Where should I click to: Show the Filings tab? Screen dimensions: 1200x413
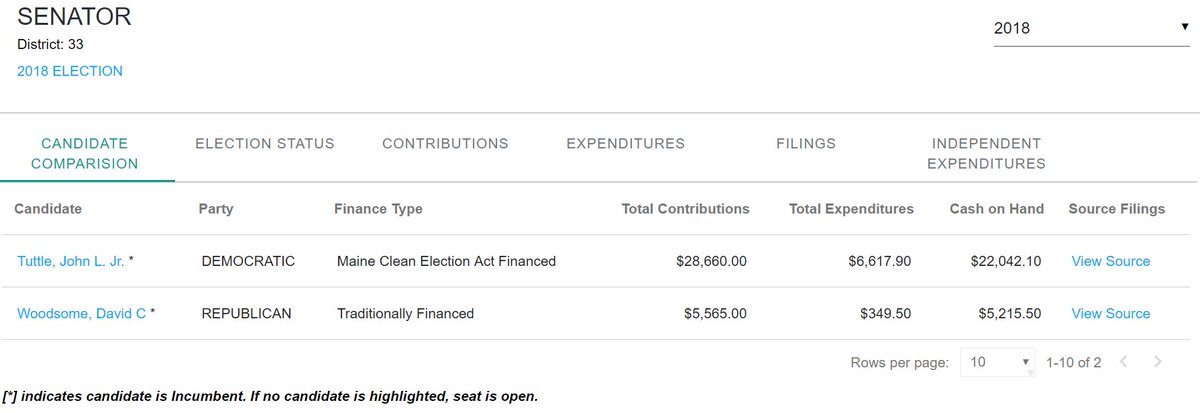click(x=805, y=143)
